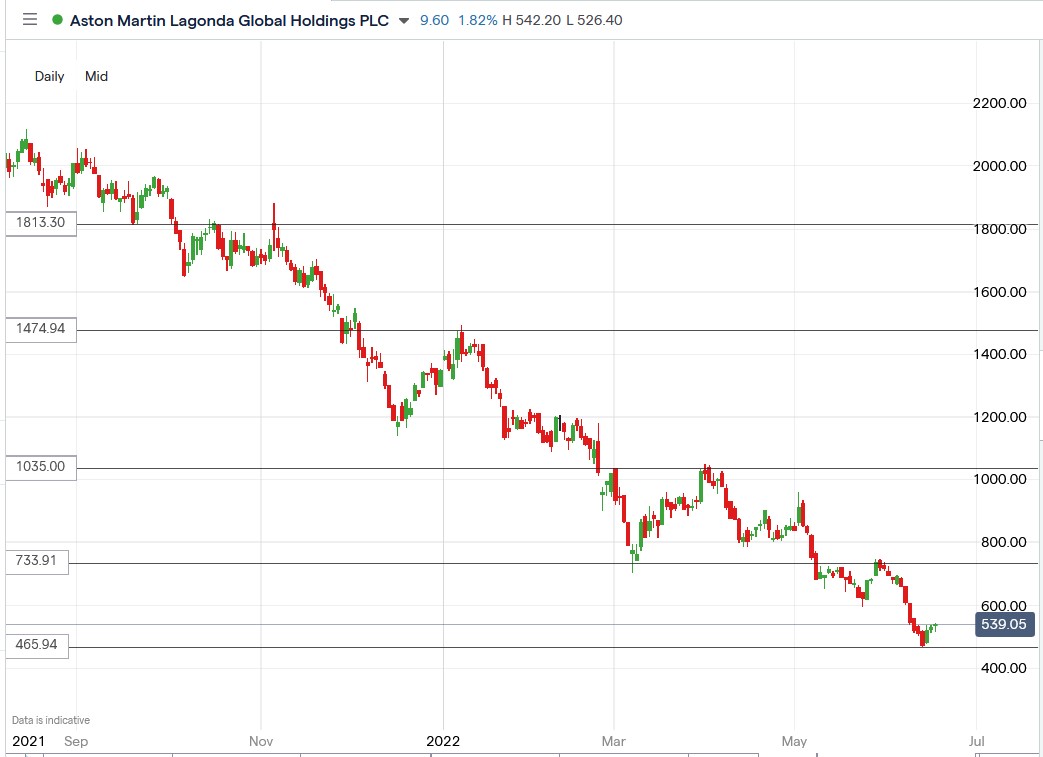
Task: Open the instrument selector dropdown arrow
Action: (403, 20)
